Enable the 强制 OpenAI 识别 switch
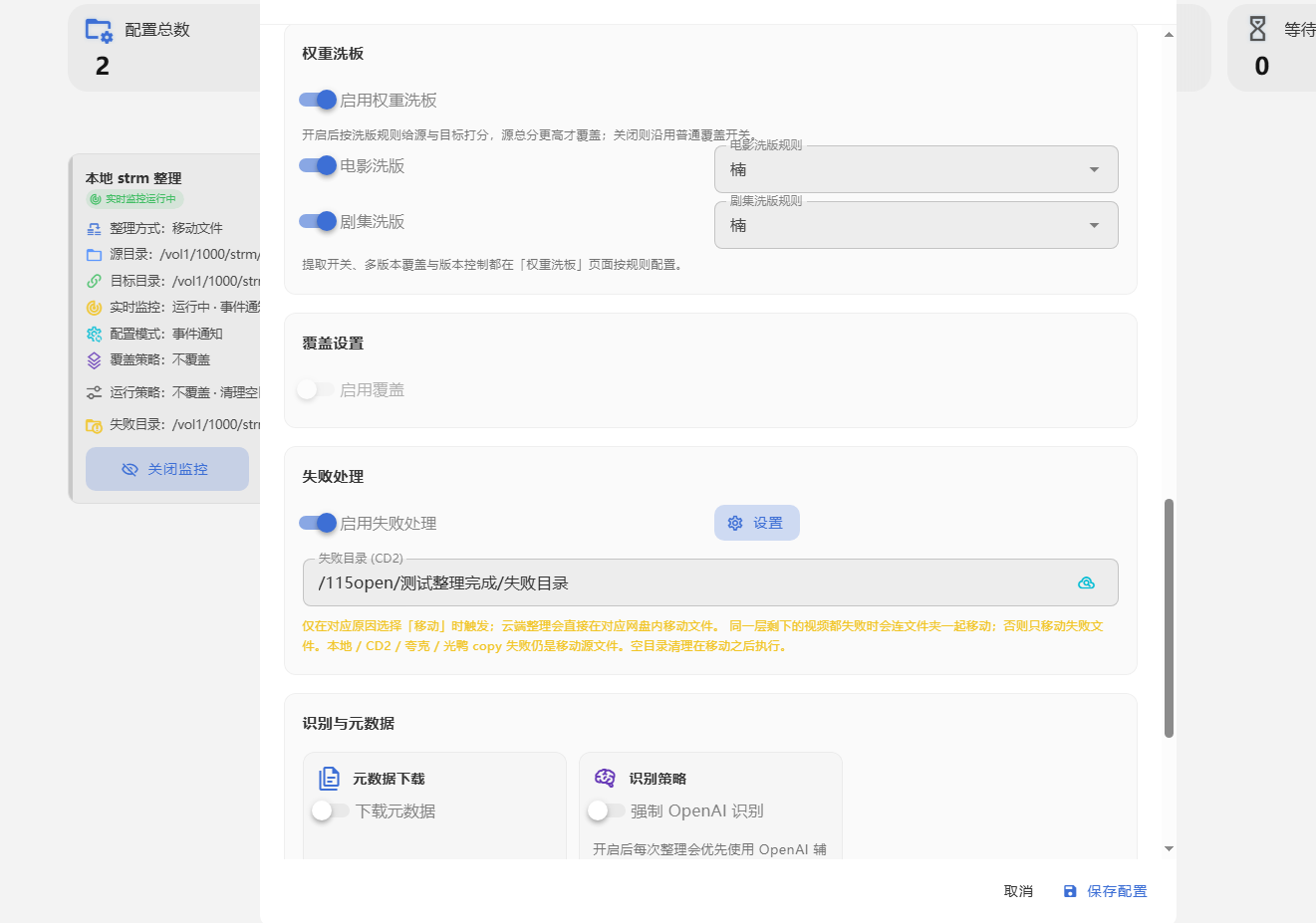 (607, 810)
